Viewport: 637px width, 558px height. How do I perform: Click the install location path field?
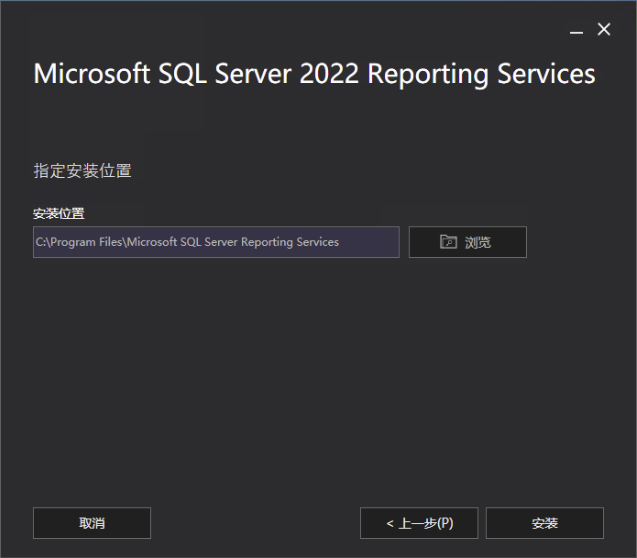click(x=216, y=242)
